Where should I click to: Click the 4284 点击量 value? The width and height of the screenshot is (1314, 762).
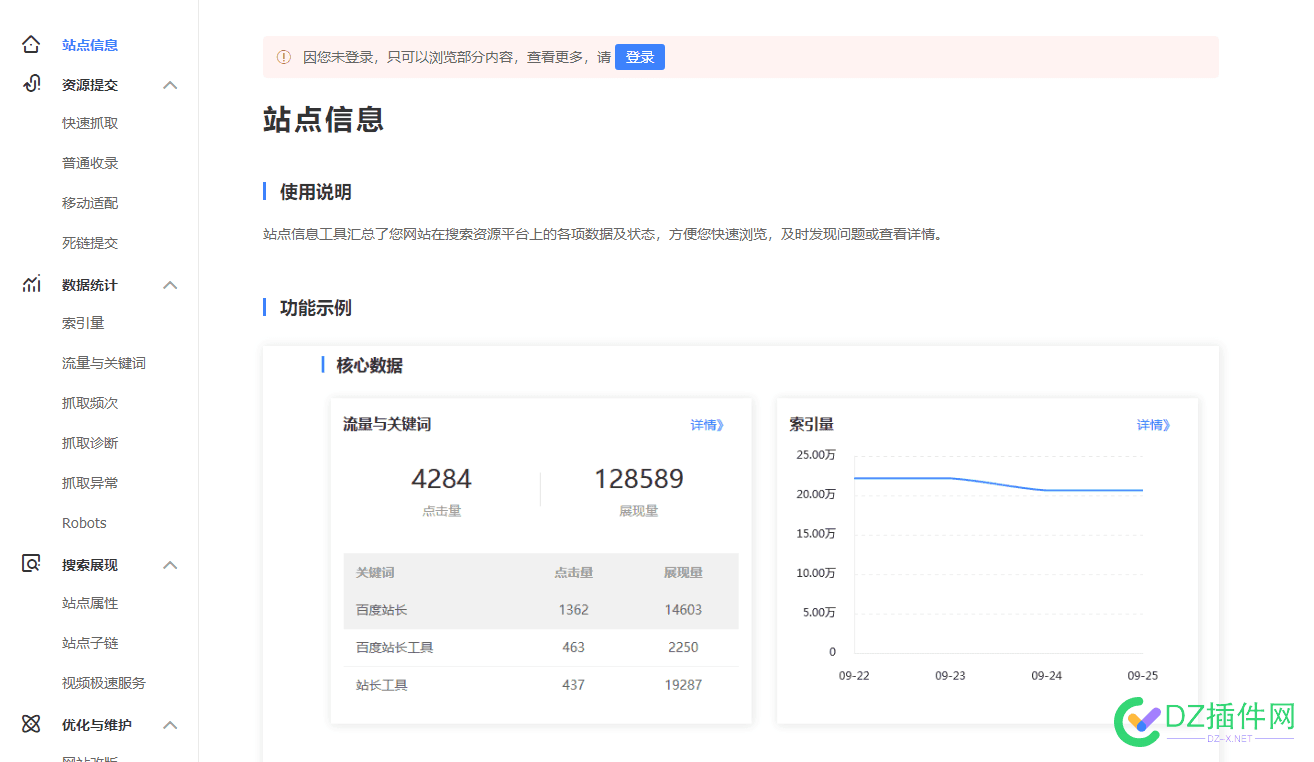pos(441,479)
